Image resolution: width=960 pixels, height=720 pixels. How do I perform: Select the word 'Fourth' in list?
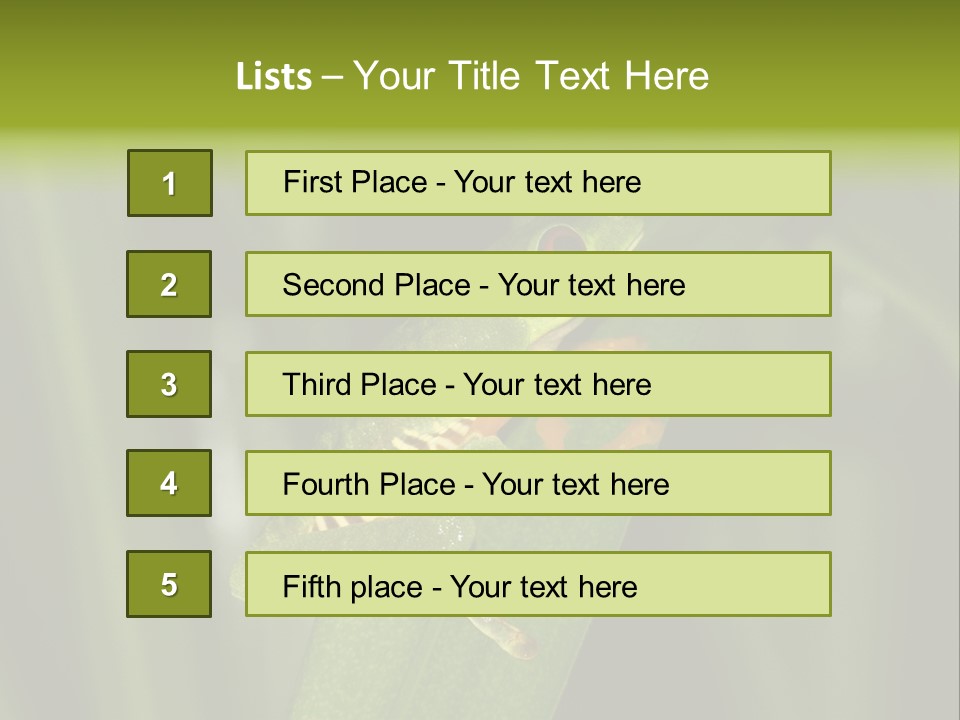(x=326, y=484)
